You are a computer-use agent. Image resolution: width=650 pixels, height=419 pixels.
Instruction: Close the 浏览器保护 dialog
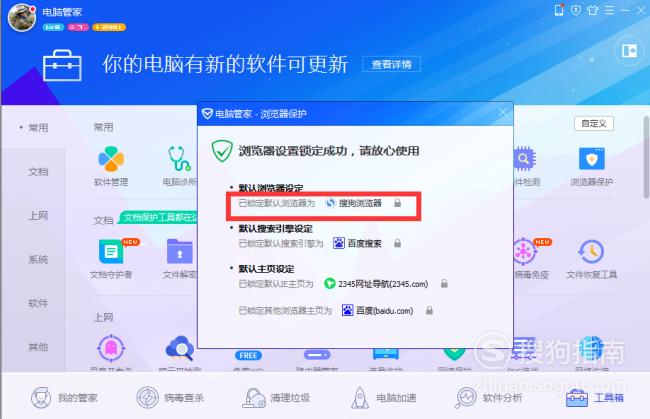click(503, 113)
